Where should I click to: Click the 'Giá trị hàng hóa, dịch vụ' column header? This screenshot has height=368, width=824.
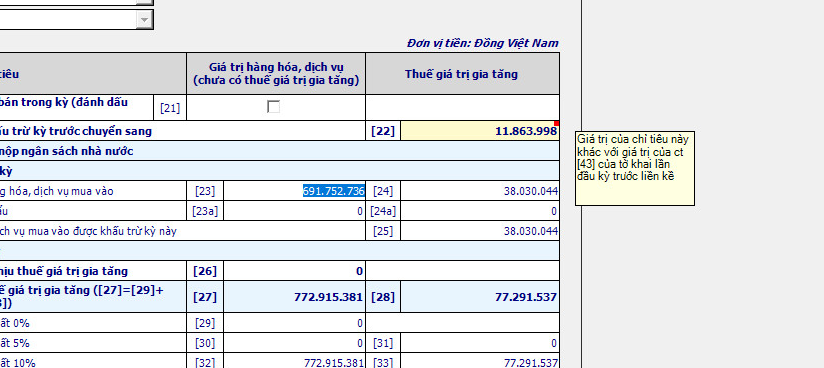point(276,74)
